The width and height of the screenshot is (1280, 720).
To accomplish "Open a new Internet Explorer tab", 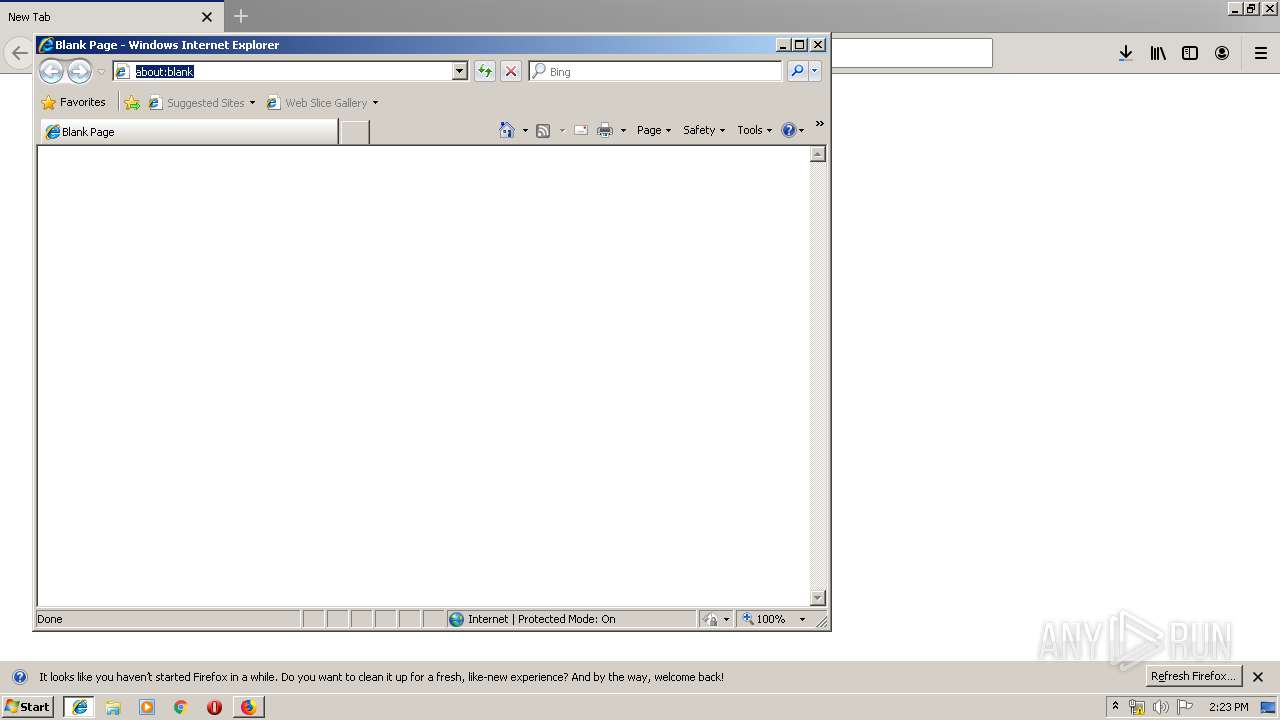I will pos(355,132).
